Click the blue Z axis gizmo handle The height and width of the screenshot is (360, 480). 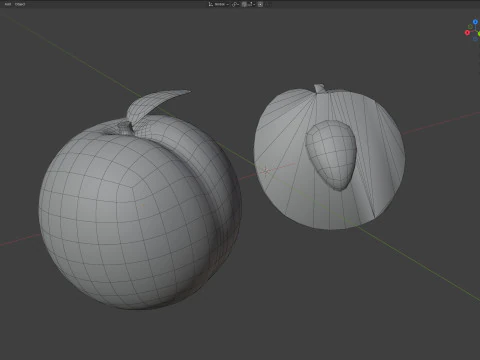[475, 22]
